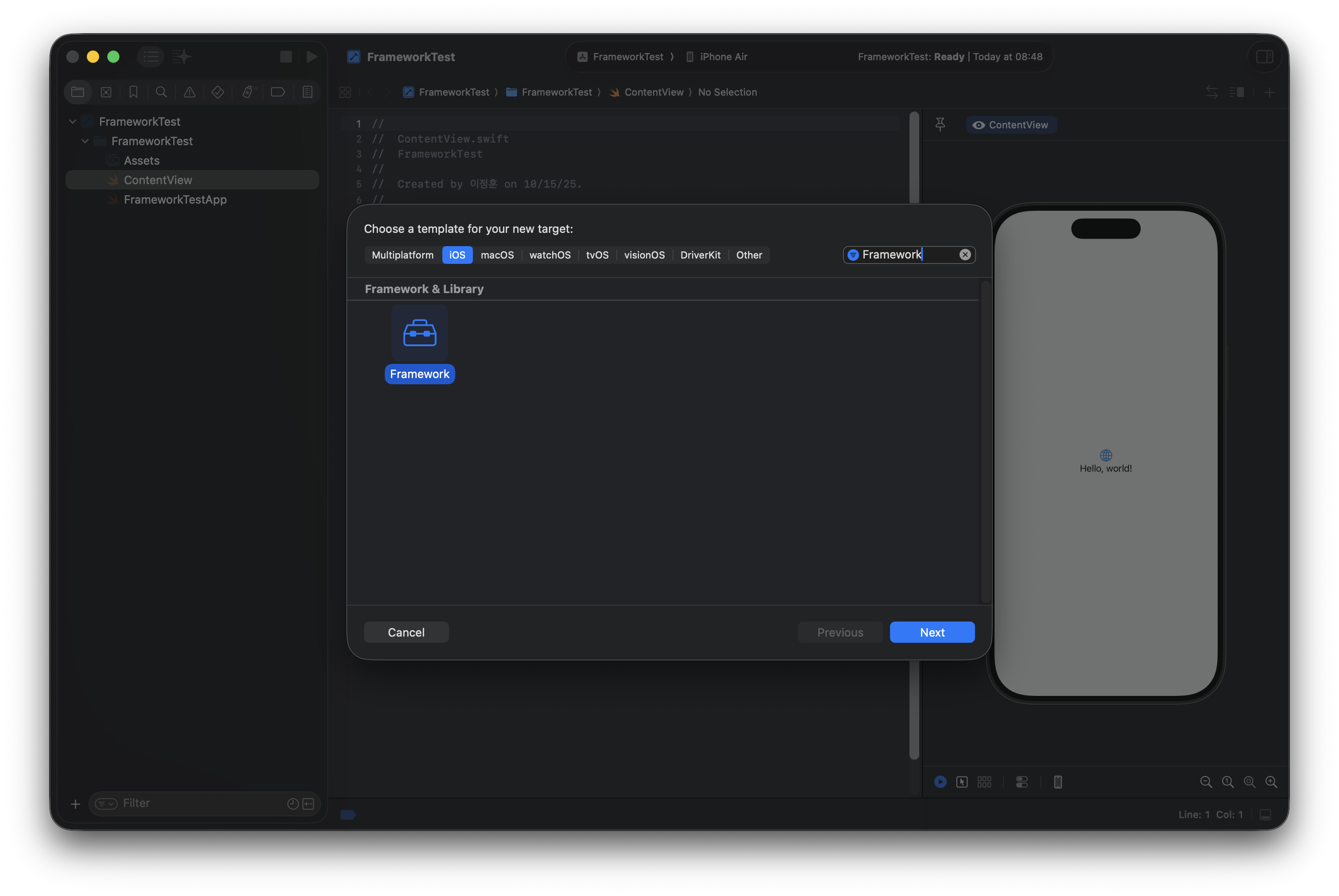Toggle the right inspector panel
This screenshot has height=896, width=1339.
(1264, 57)
